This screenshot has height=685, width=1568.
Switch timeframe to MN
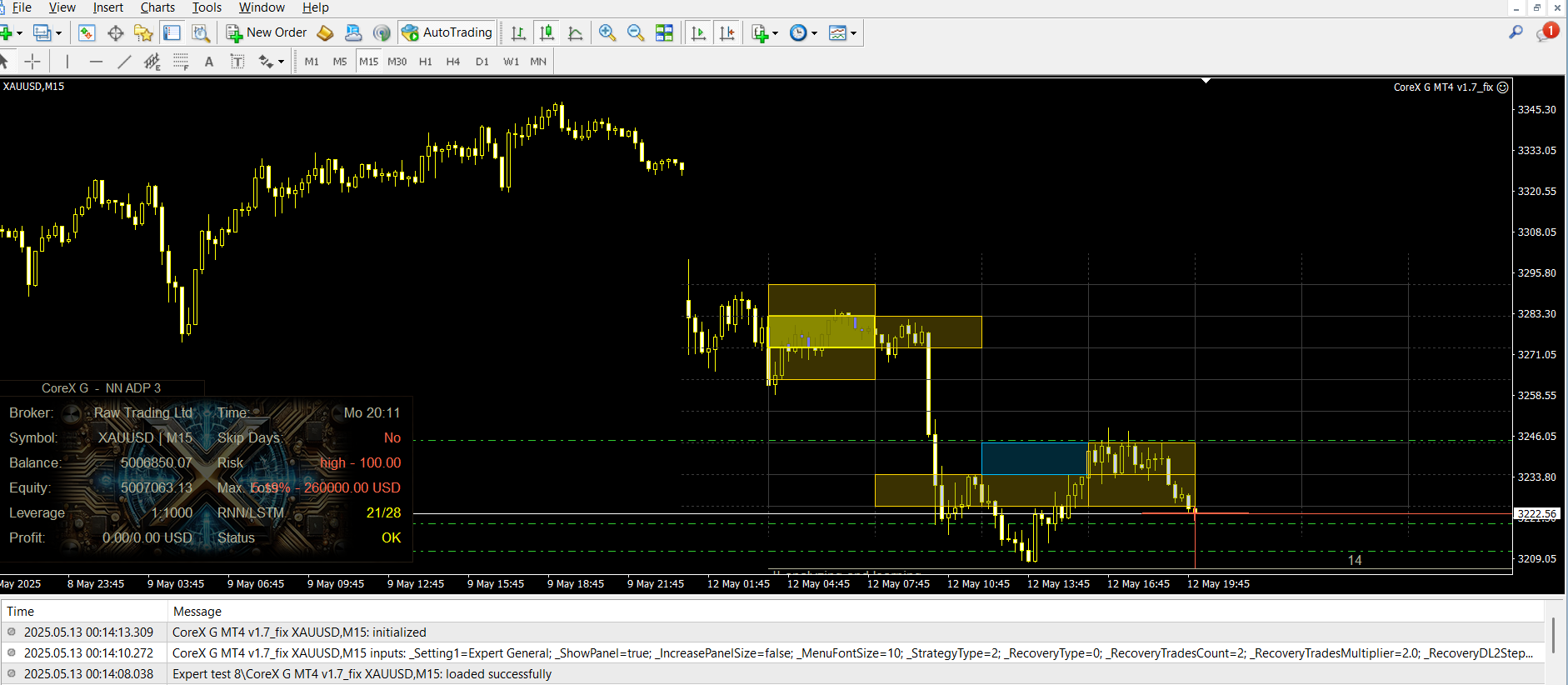pyautogui.click(x=539, y=61)
